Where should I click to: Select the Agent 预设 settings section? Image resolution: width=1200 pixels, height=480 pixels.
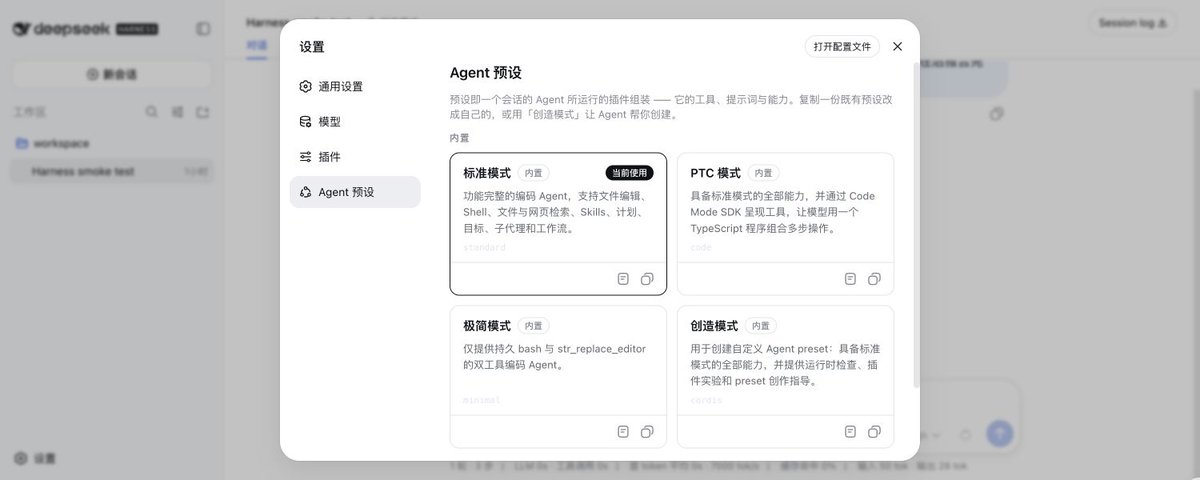point(355,192)
